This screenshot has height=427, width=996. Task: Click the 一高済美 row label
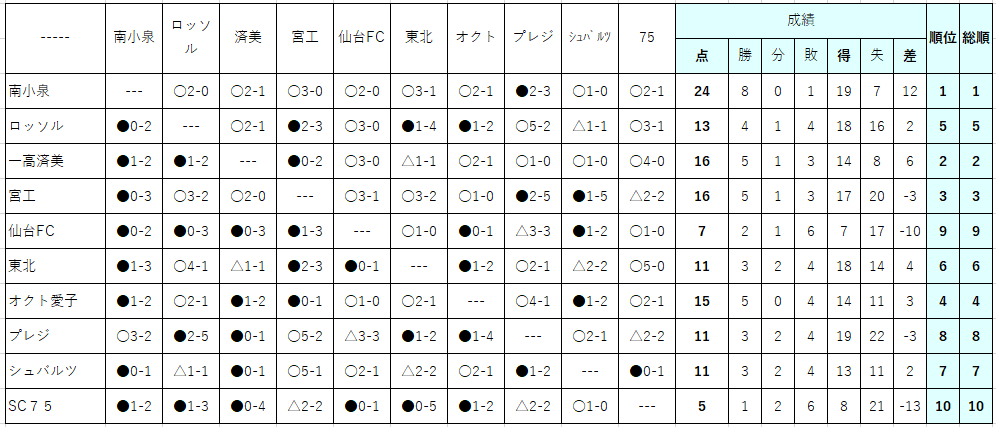pyautogui.click(x=56, y=161)
